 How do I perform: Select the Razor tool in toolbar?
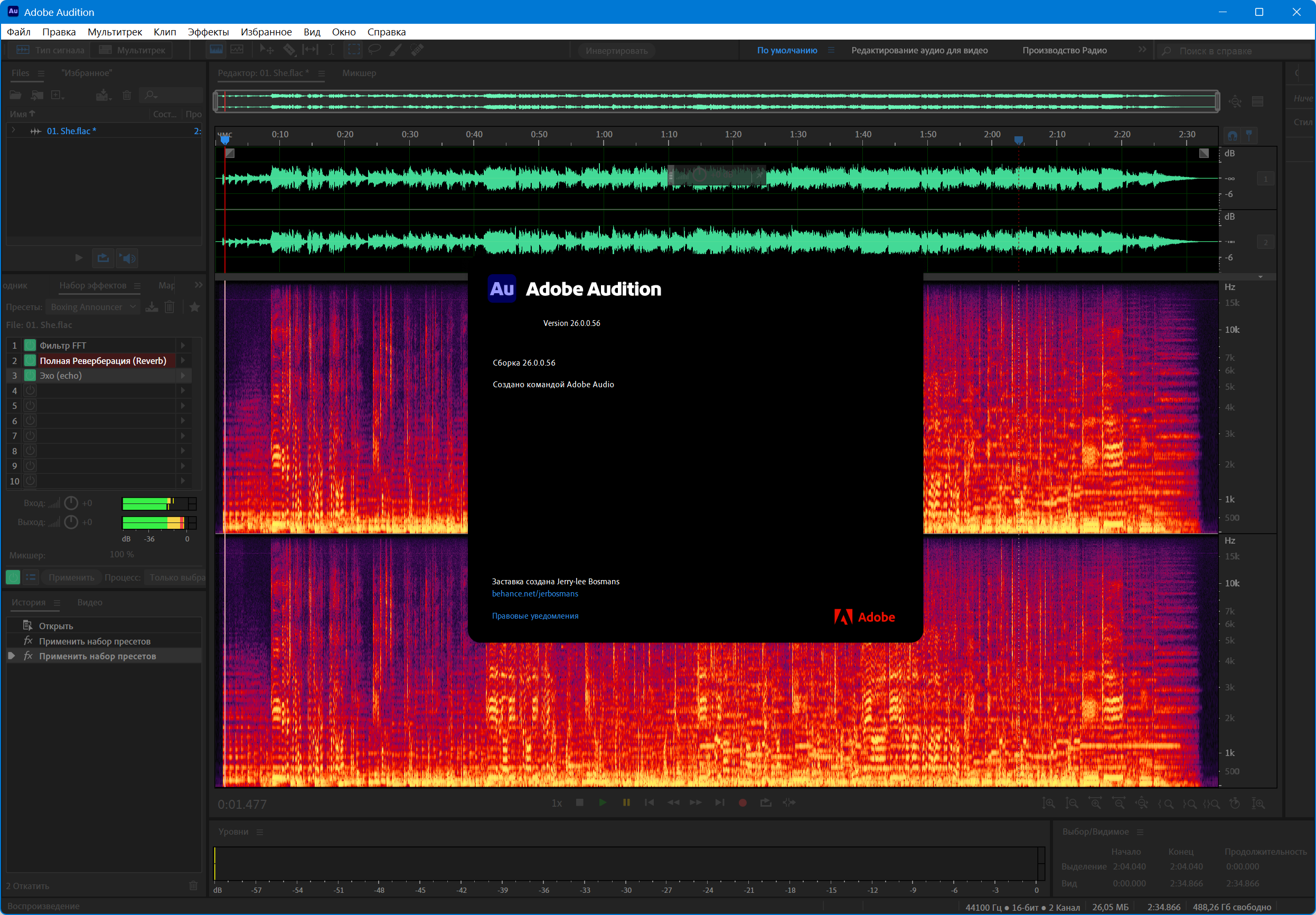289,50
